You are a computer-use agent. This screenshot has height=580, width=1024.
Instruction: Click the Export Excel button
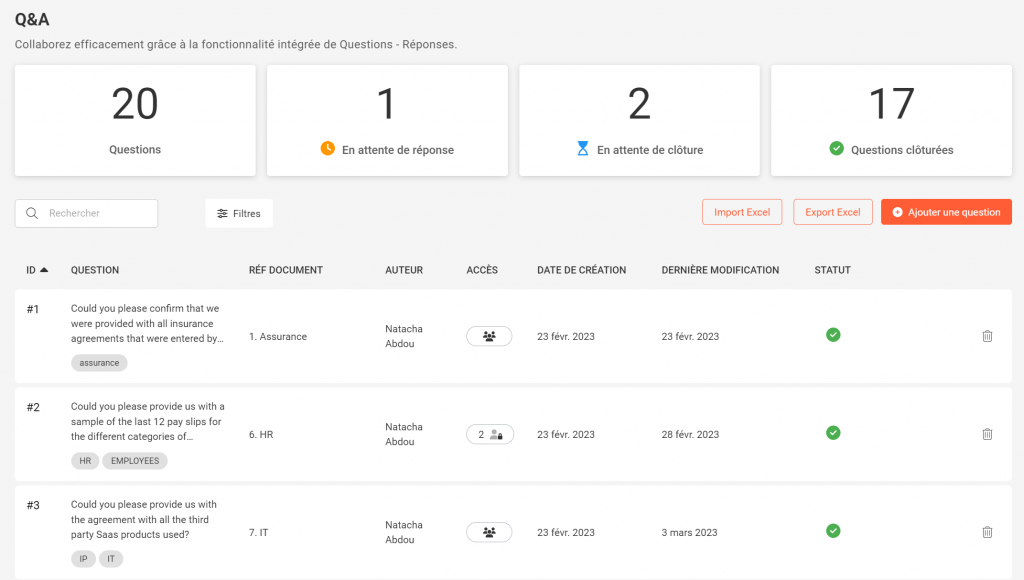(x=833, y=212)
